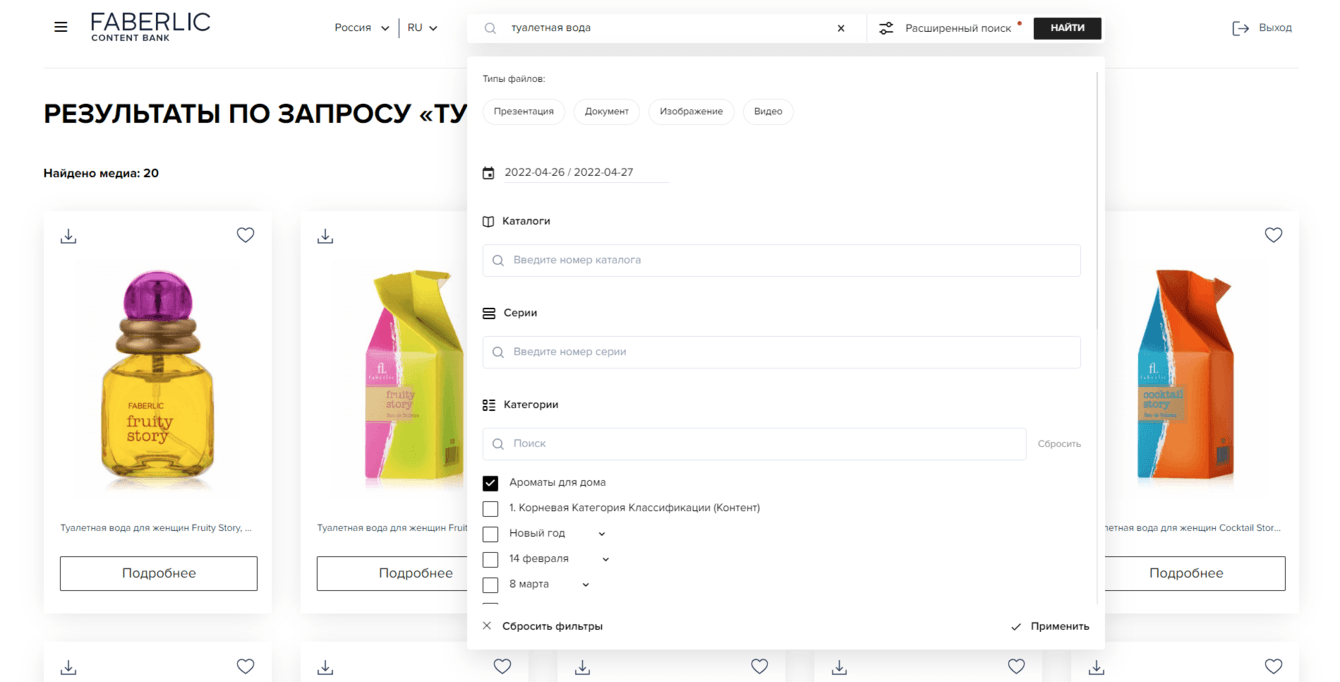
Task: Click the Серии stack icon
Action: click(489, 313)
